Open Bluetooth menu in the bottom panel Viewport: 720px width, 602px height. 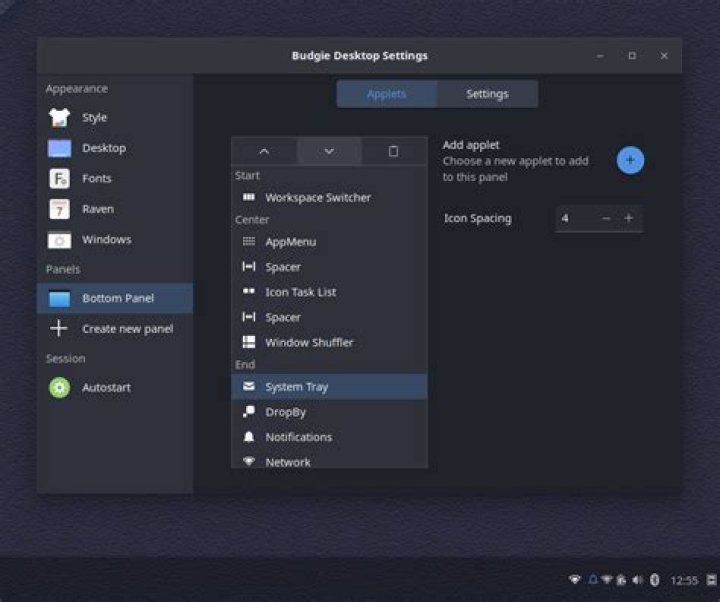[655, 580]
